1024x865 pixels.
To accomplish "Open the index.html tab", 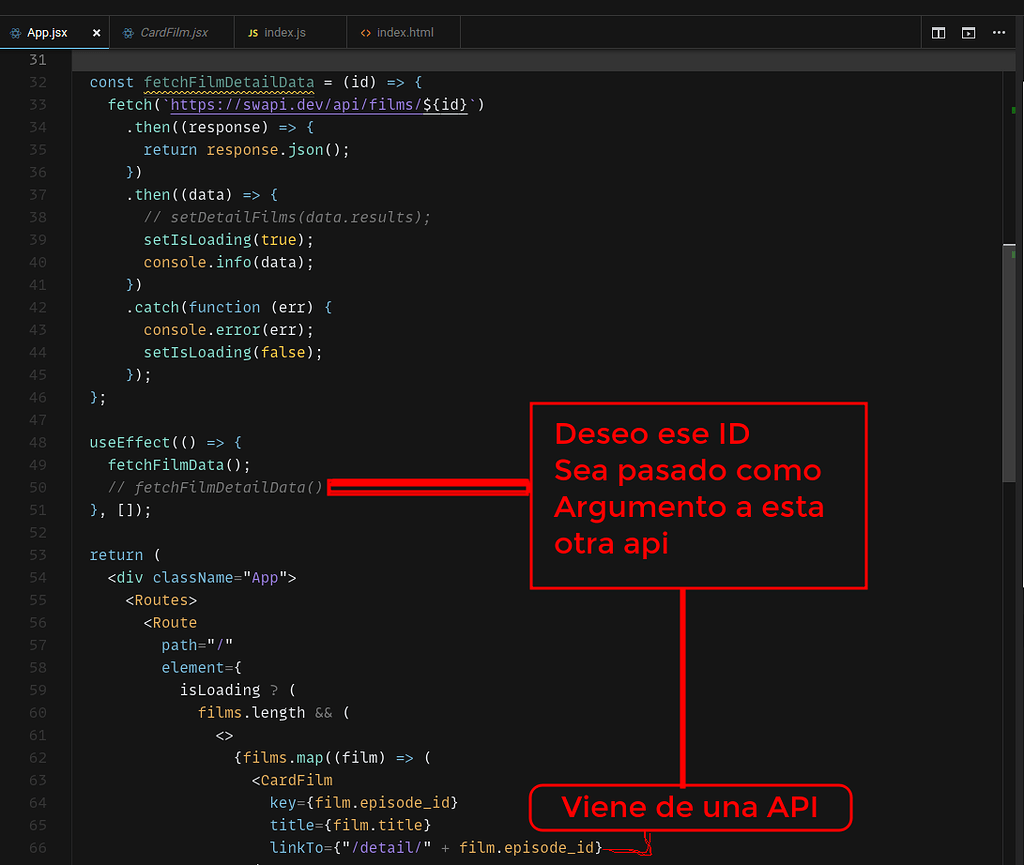I will [x=404, y=31].
